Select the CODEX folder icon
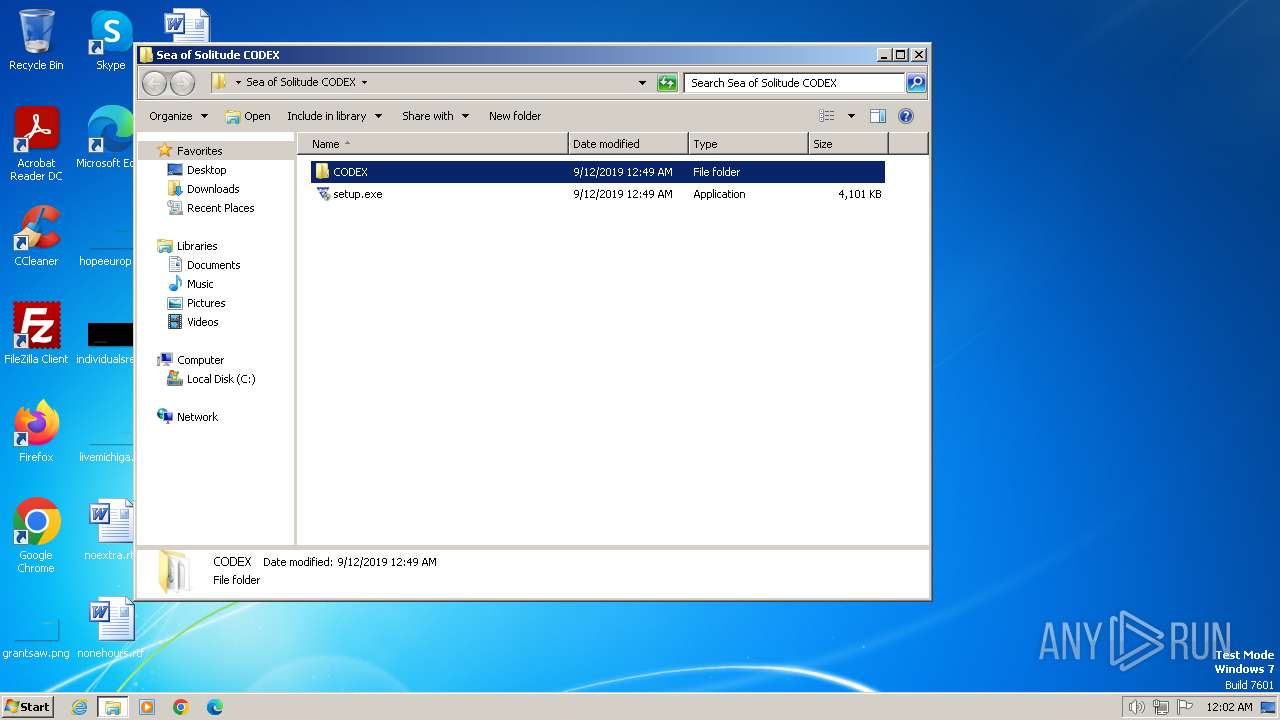 coord(322,172)
